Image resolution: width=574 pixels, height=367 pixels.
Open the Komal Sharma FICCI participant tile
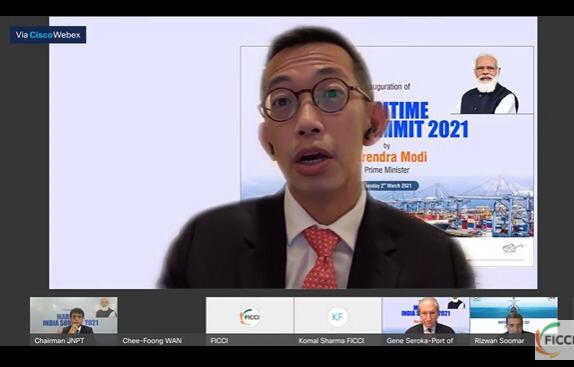coord(338,321)
